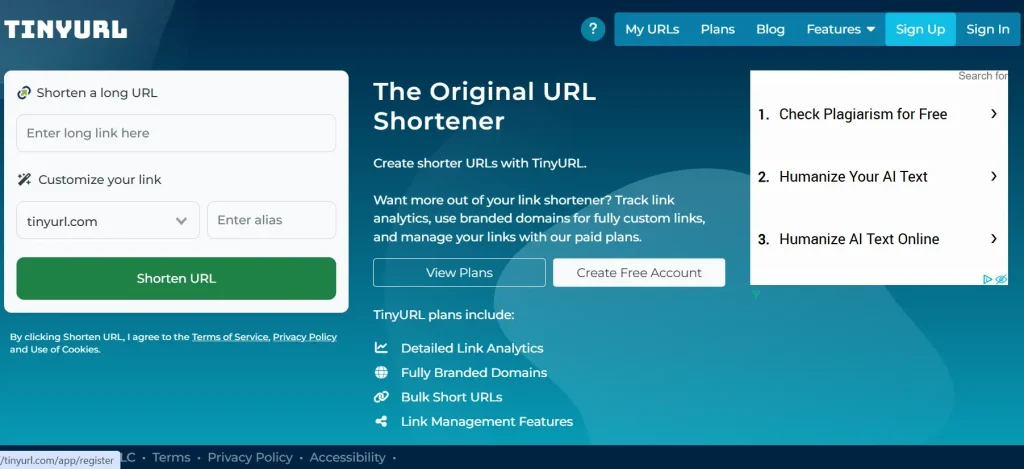The width and height of the screenshot is (1024, 469).
Task: Go to the Plans page
Action: [x=717, y=29]
